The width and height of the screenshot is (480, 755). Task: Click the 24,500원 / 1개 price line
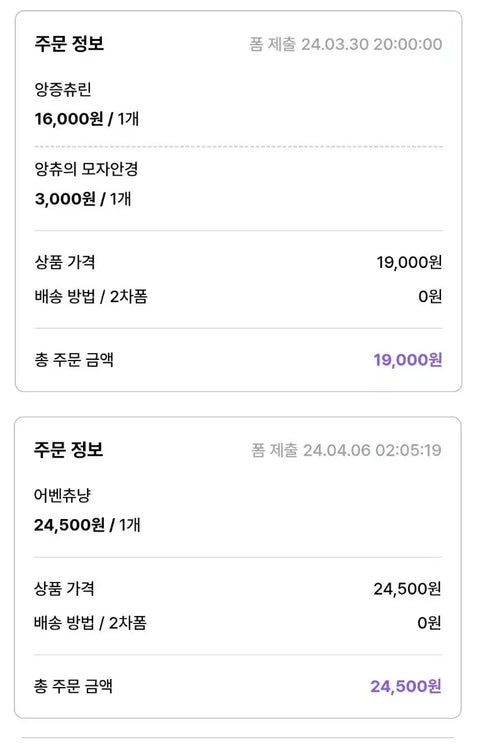point(87,525)
